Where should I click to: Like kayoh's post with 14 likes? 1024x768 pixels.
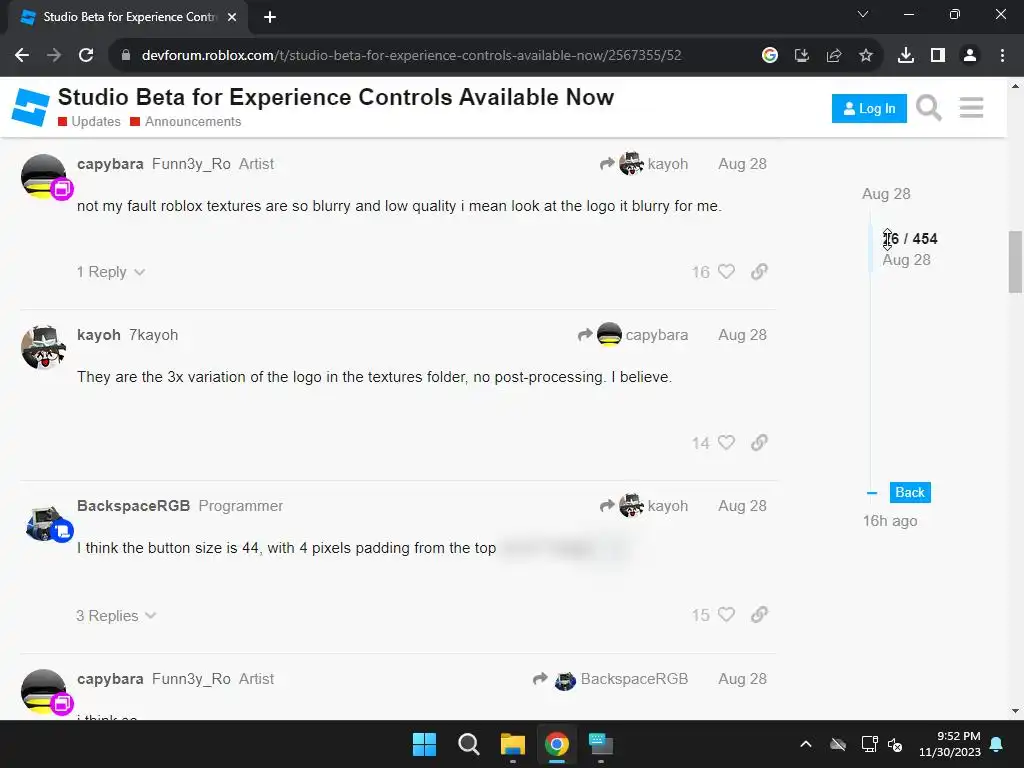click(x=726, y=443)
